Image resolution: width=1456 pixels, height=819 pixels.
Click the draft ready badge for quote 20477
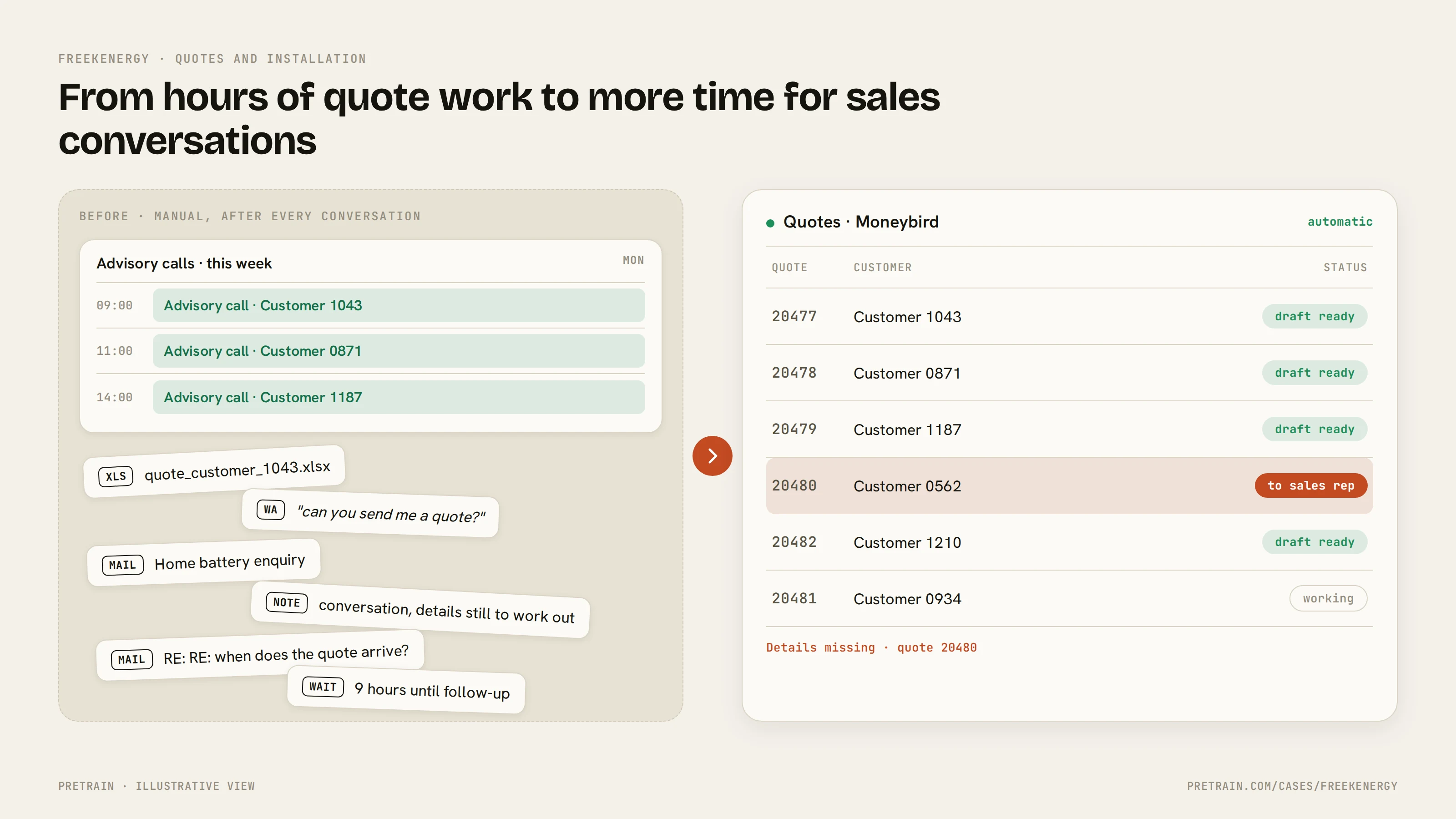pos(1314,316)
